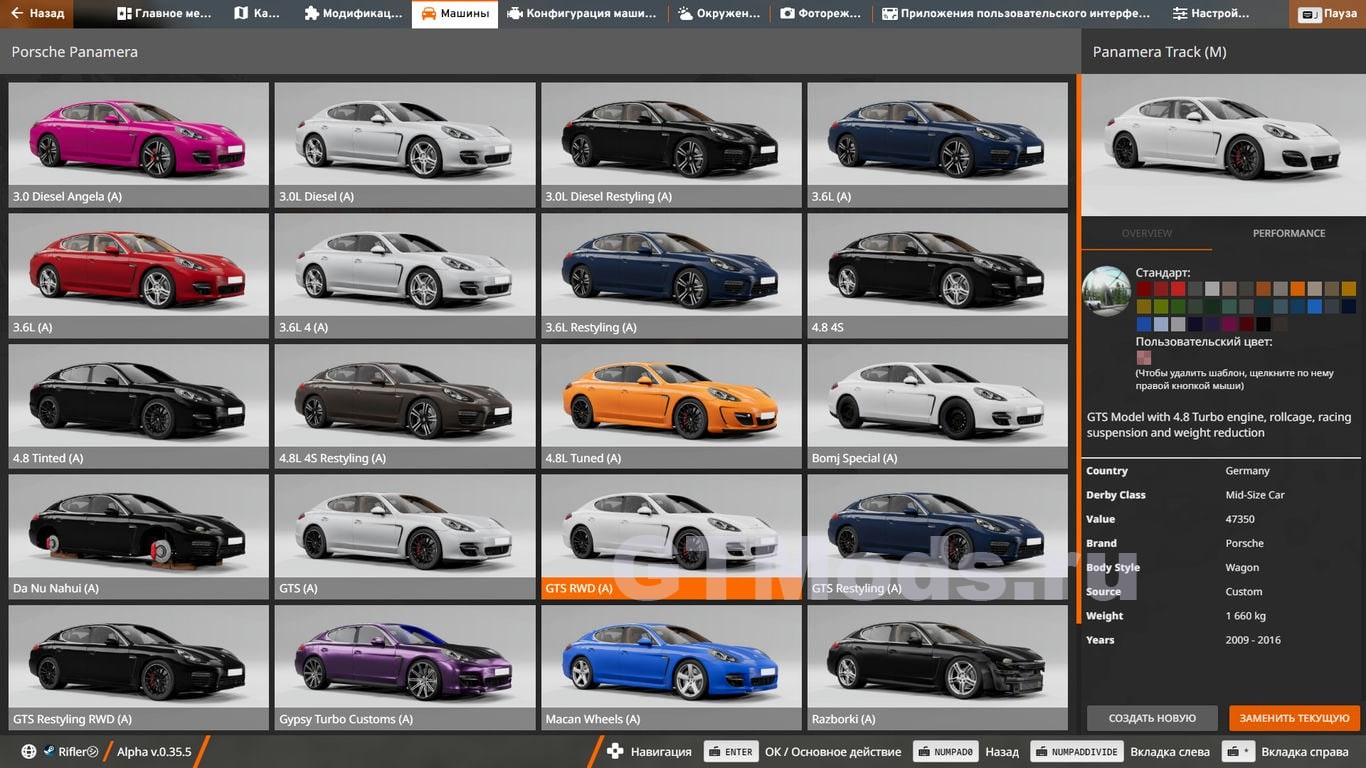Click the vehicle configuration engine icon

click(x=514, y=14)
